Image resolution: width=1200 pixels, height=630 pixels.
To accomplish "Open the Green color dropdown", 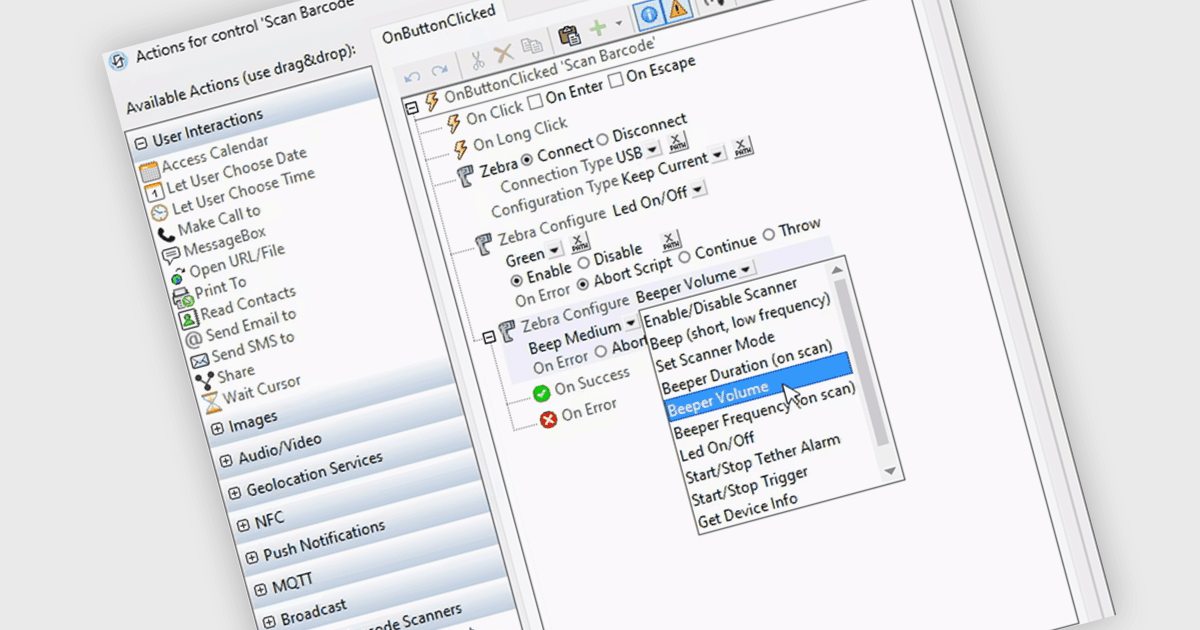I will coord(555,250).
